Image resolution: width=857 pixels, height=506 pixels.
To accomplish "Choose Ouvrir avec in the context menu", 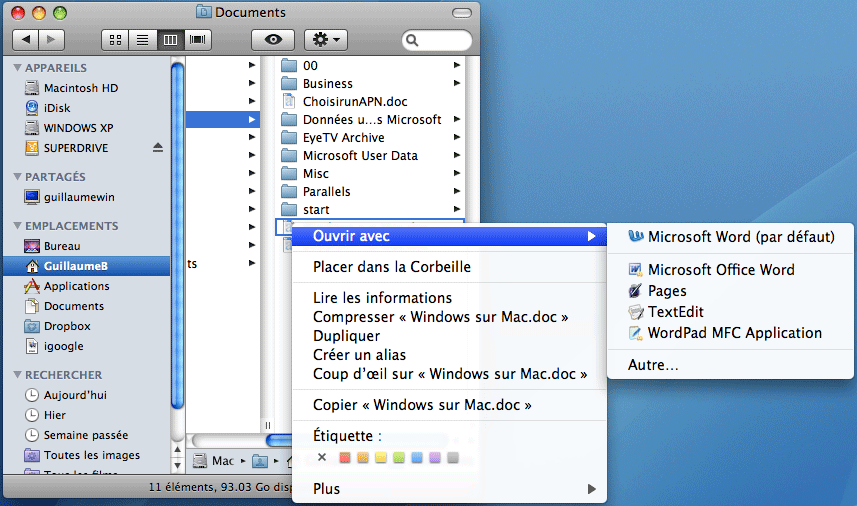I will point(449,236).
